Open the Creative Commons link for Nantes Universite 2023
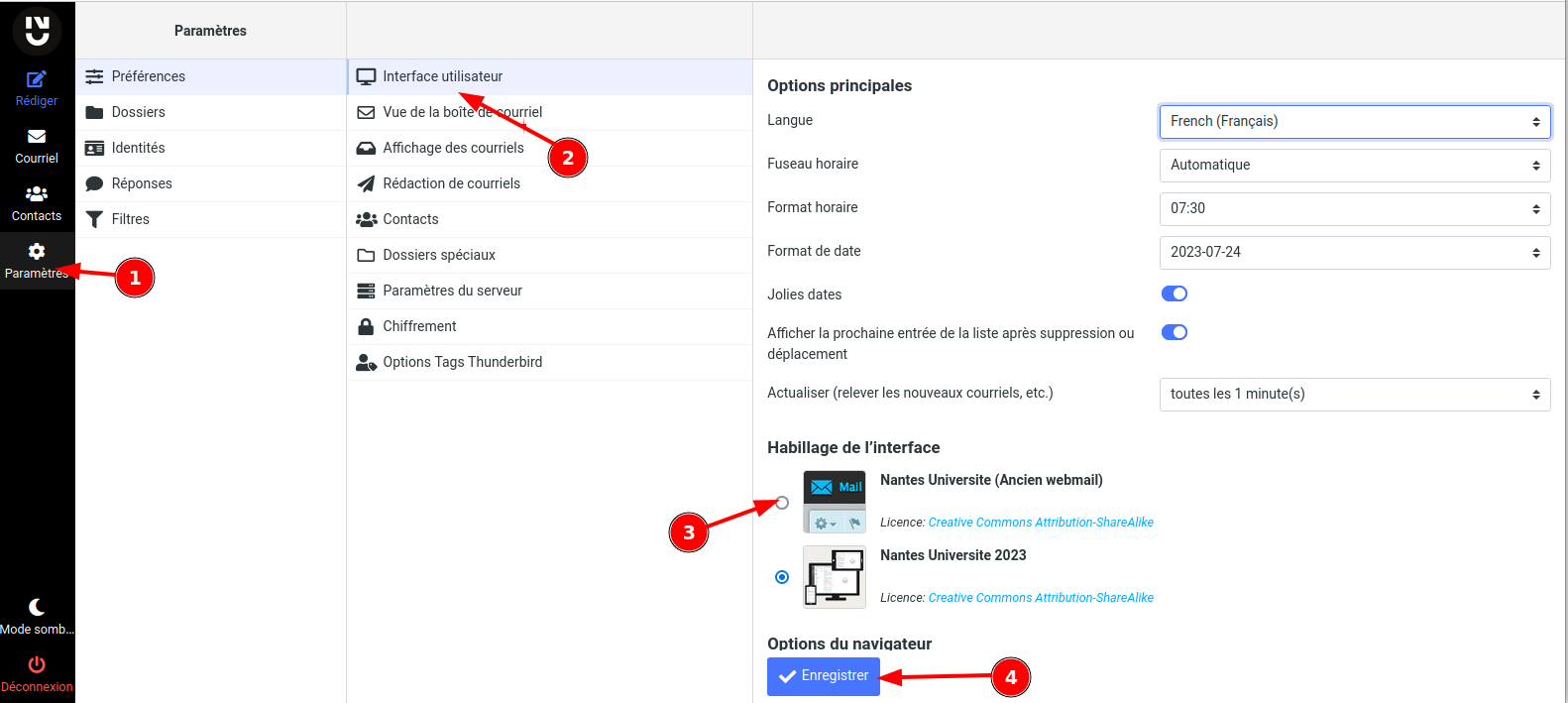This screenshot has width=1568, height=703. pyautogui.click(x=1040, y=598)
